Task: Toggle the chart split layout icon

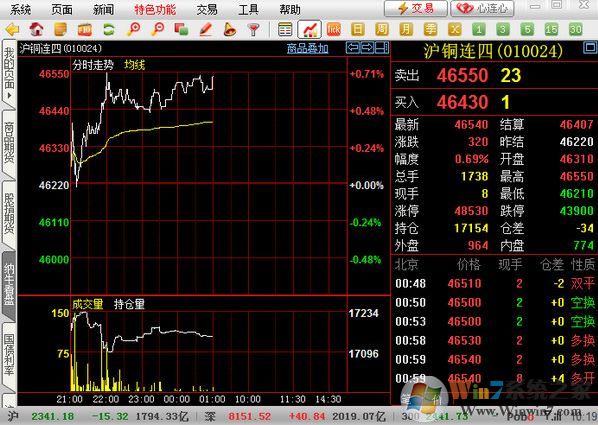Action: click(x=382, y=48)
